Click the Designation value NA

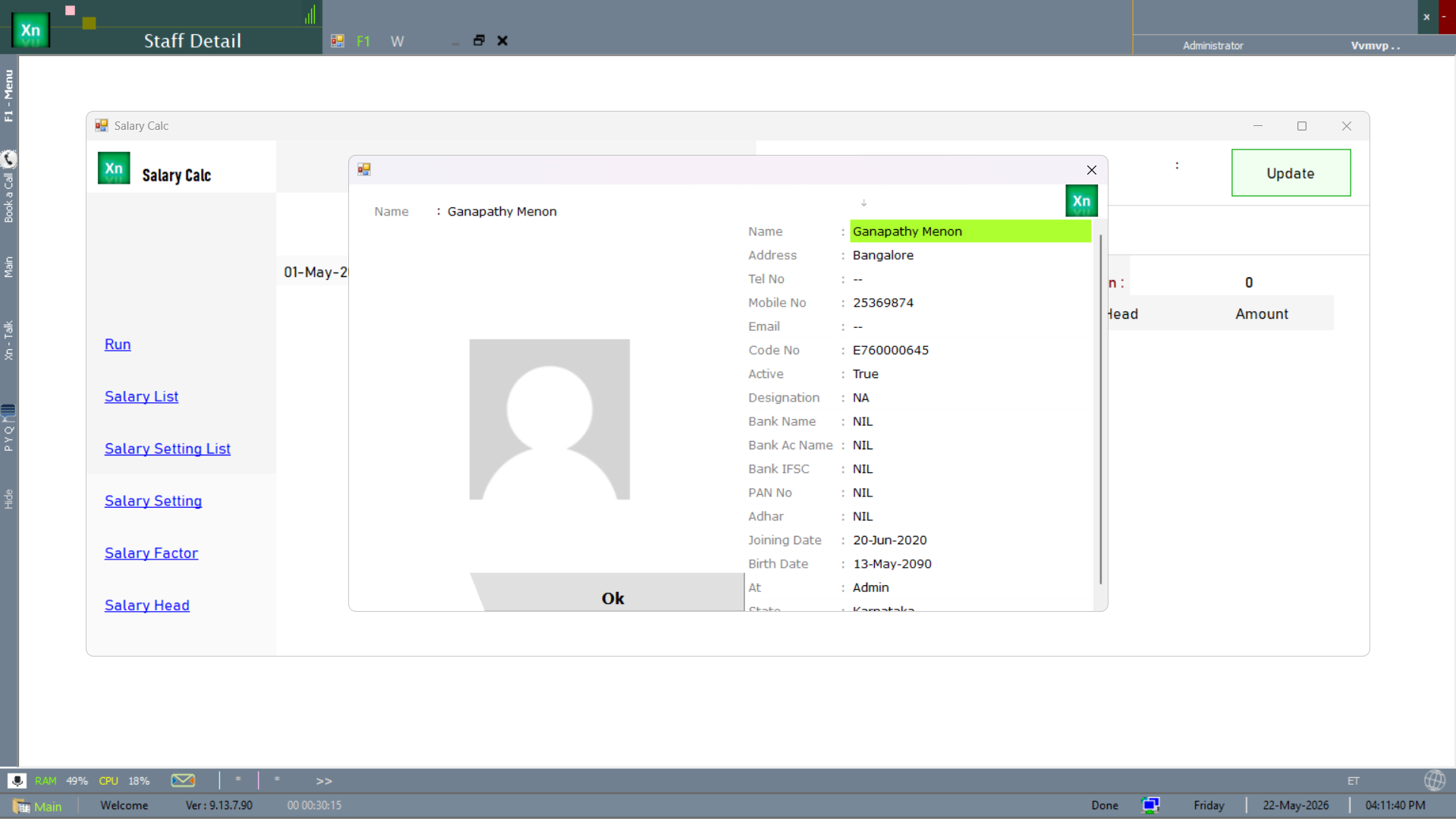coord(861,398)
